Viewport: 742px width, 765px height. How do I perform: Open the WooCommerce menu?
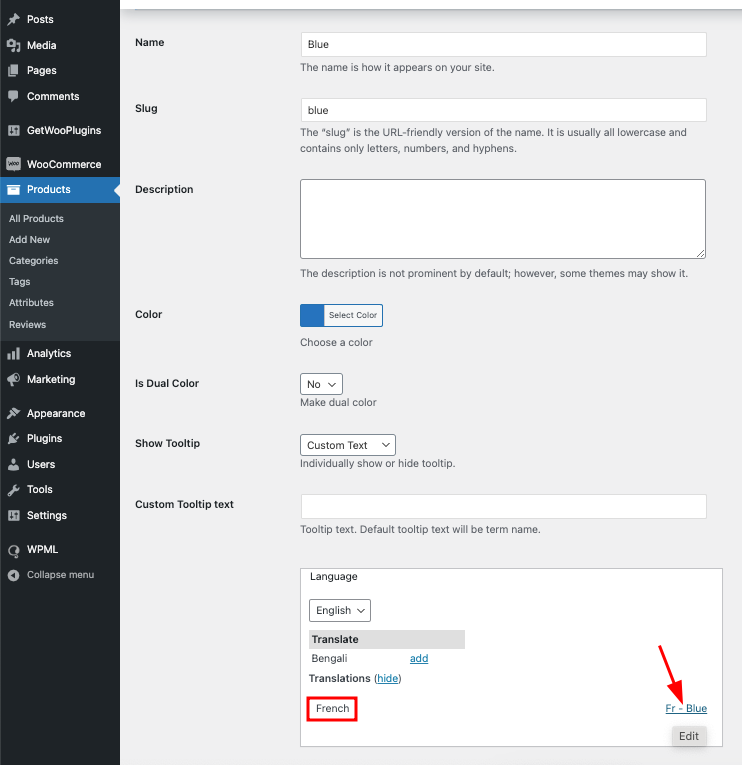[64, 164]
